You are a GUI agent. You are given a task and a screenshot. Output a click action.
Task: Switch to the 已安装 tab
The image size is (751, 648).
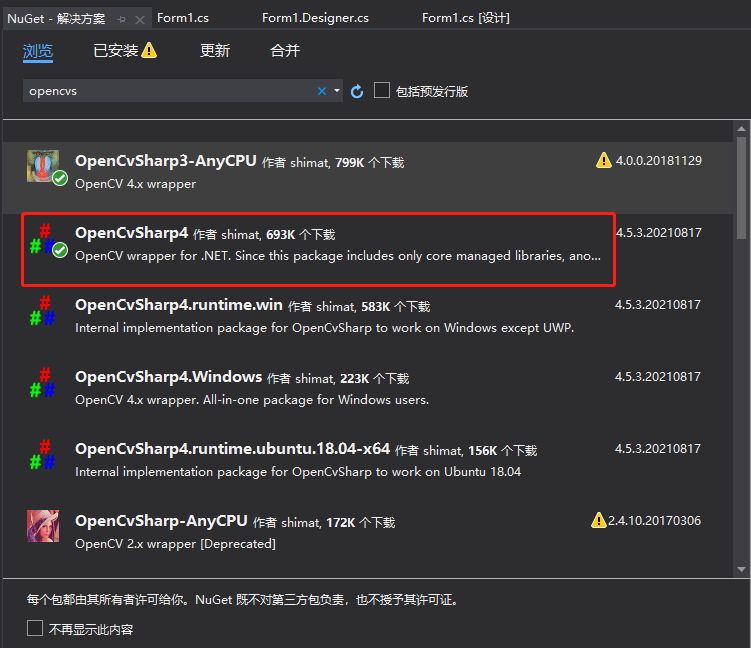click(124, 51)
